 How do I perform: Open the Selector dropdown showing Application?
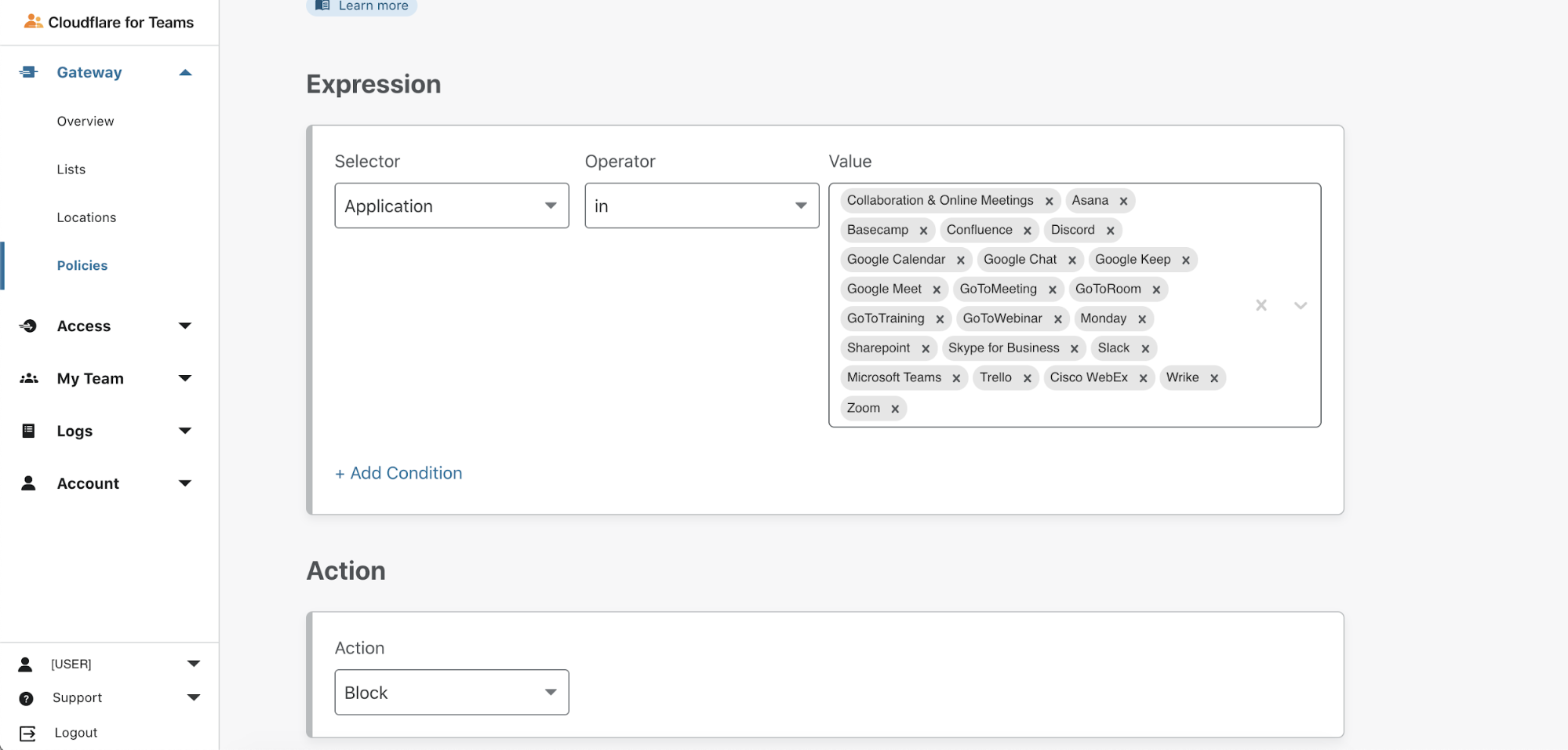[451, 206]
